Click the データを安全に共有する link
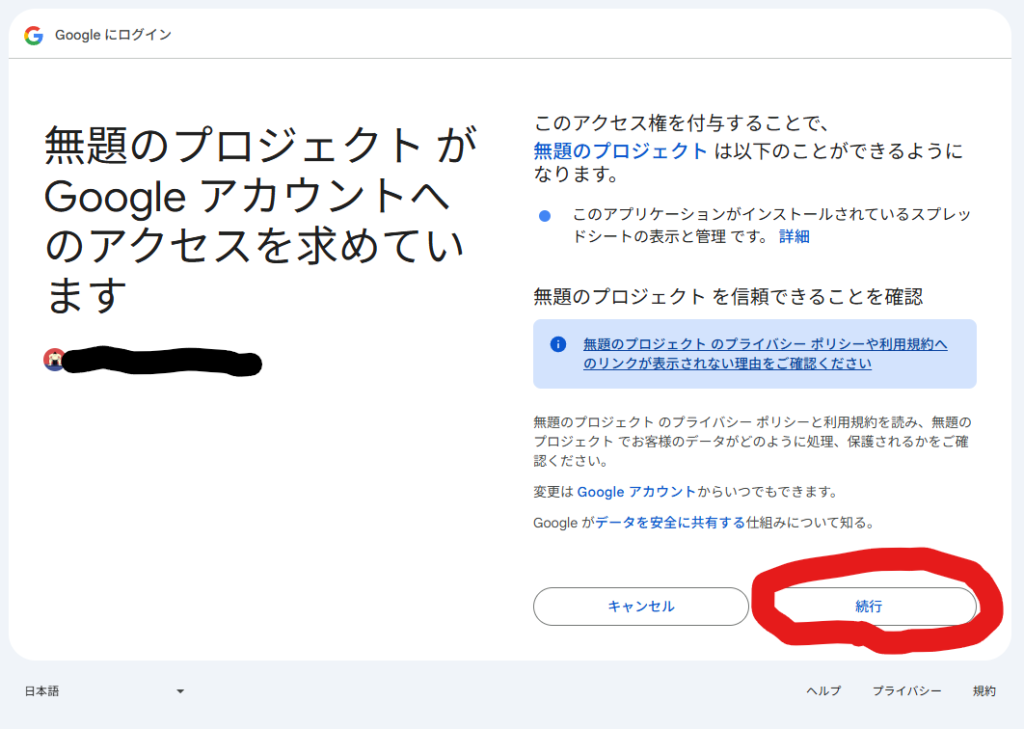 (670, 522)
